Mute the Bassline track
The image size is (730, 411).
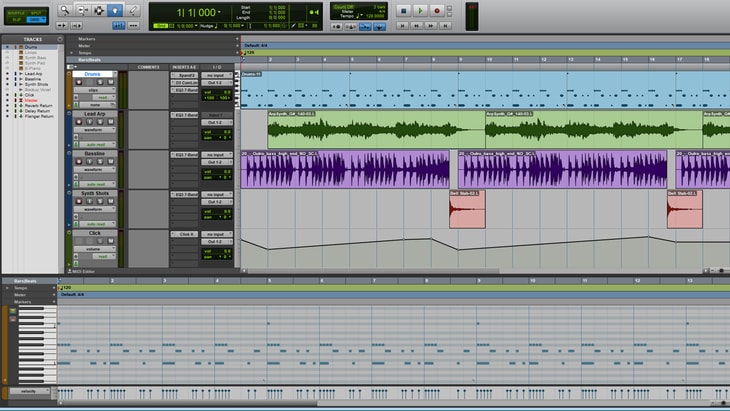tap(111, 162)
